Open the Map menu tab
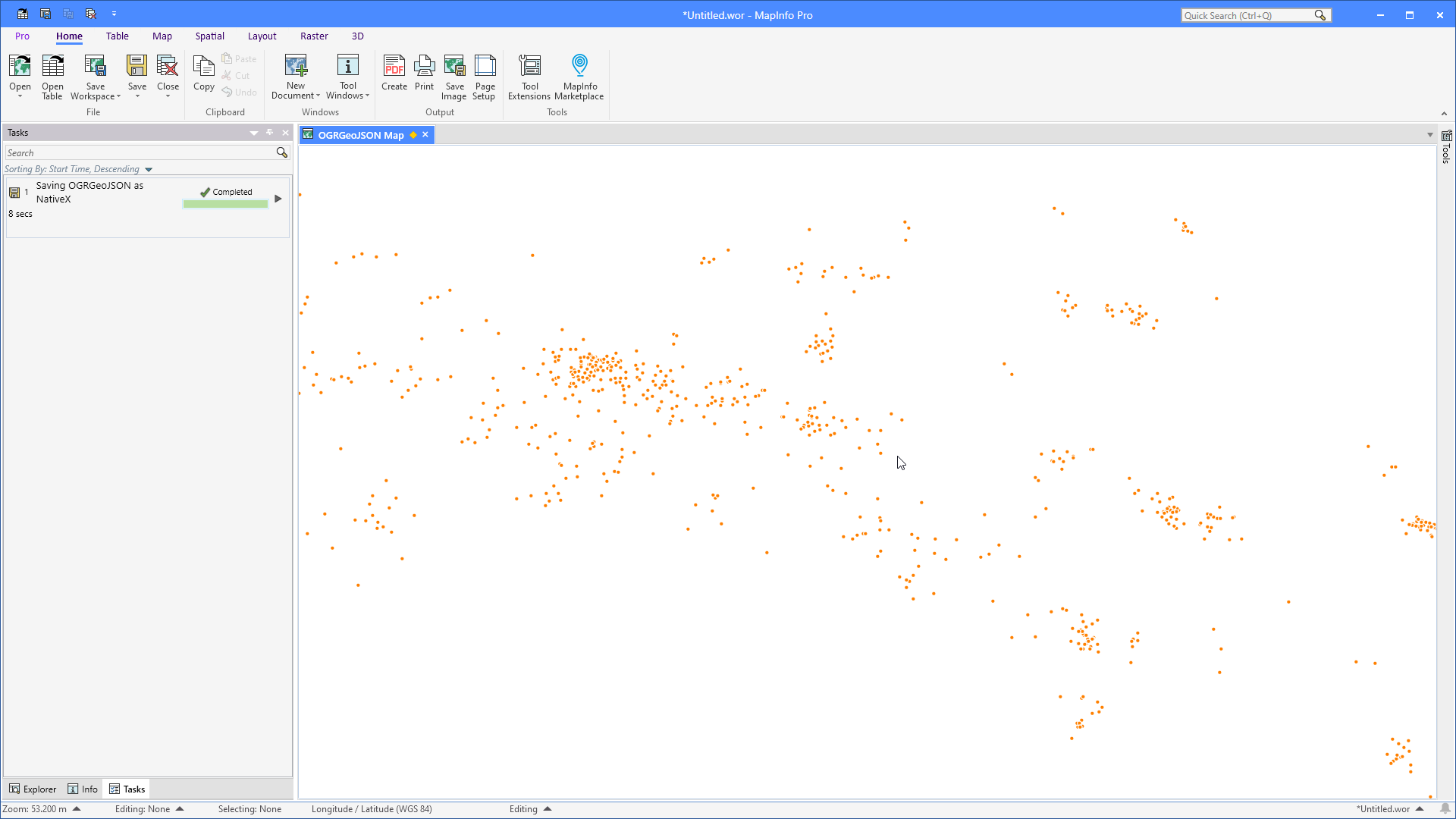Viewport: 1456px width, 819px height. click(162, 36)
